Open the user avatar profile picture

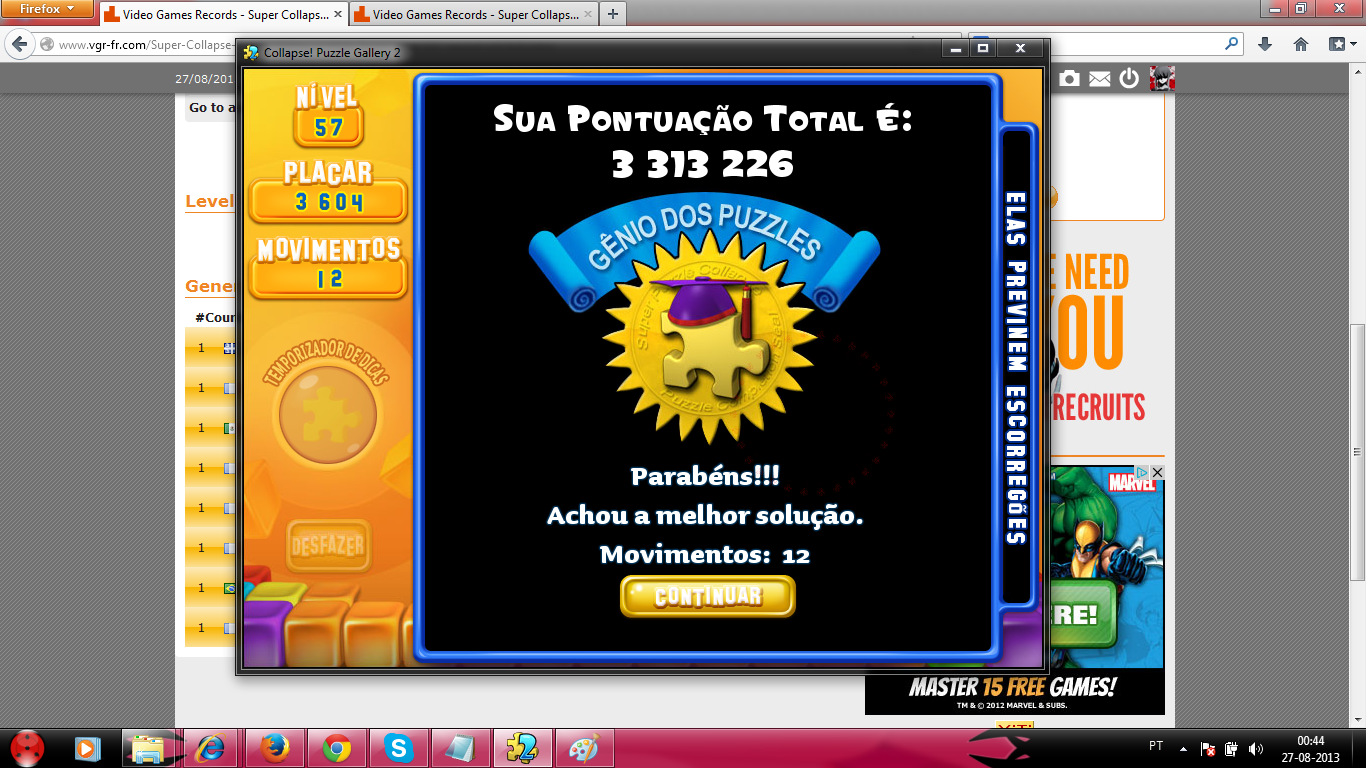pos(1161,78)
